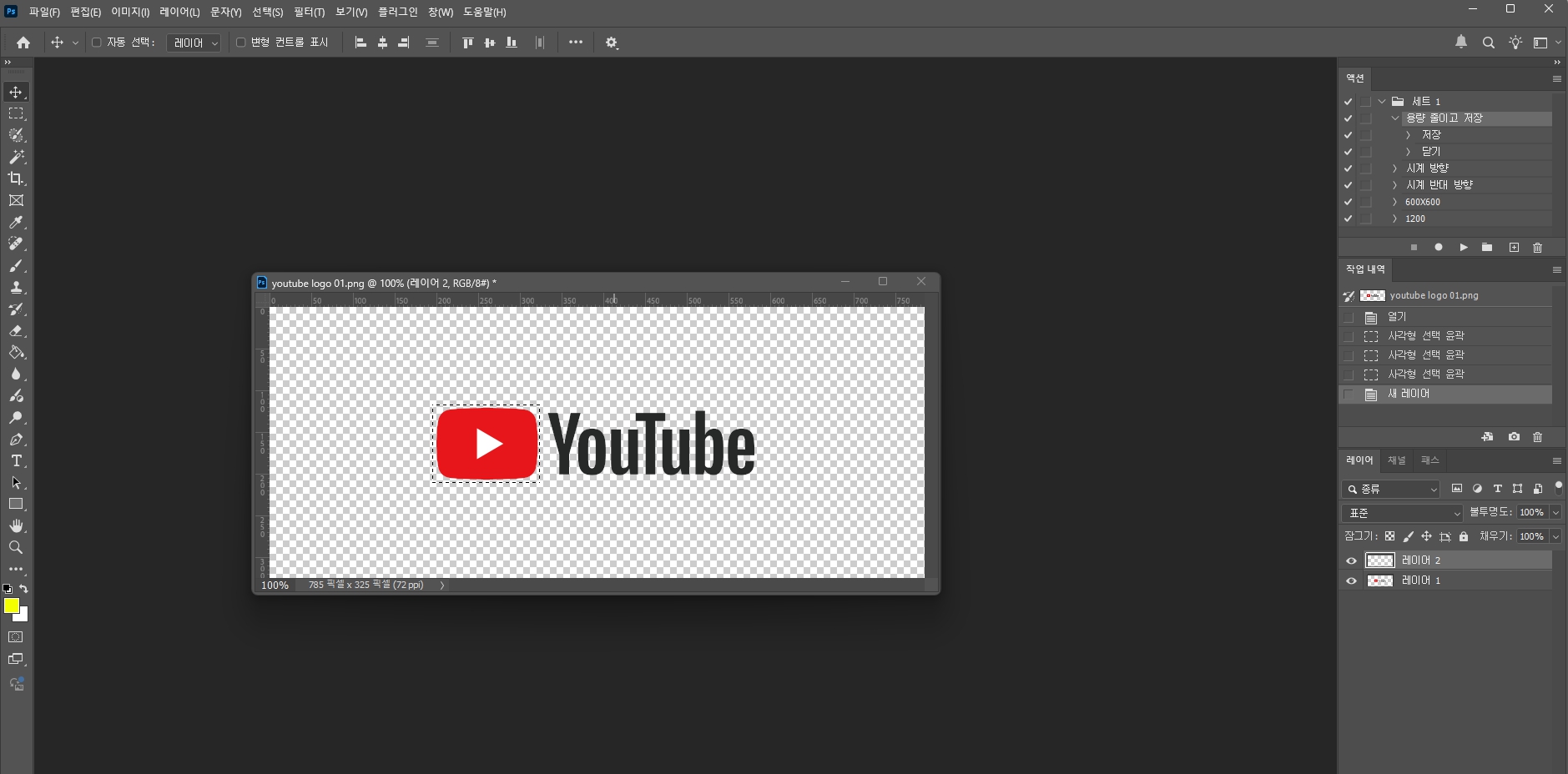
Task: Switch to the '채널' tab
Action: pyautogui.click(x=1397, y=460)
